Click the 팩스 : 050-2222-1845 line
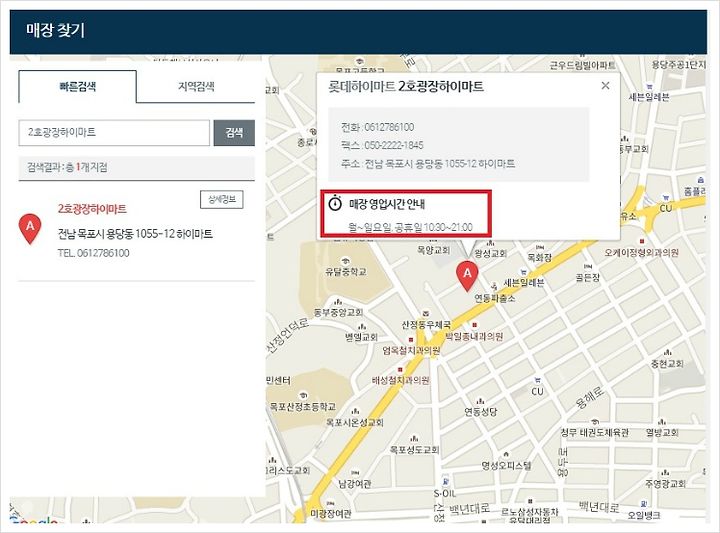 tap(382, 145)
